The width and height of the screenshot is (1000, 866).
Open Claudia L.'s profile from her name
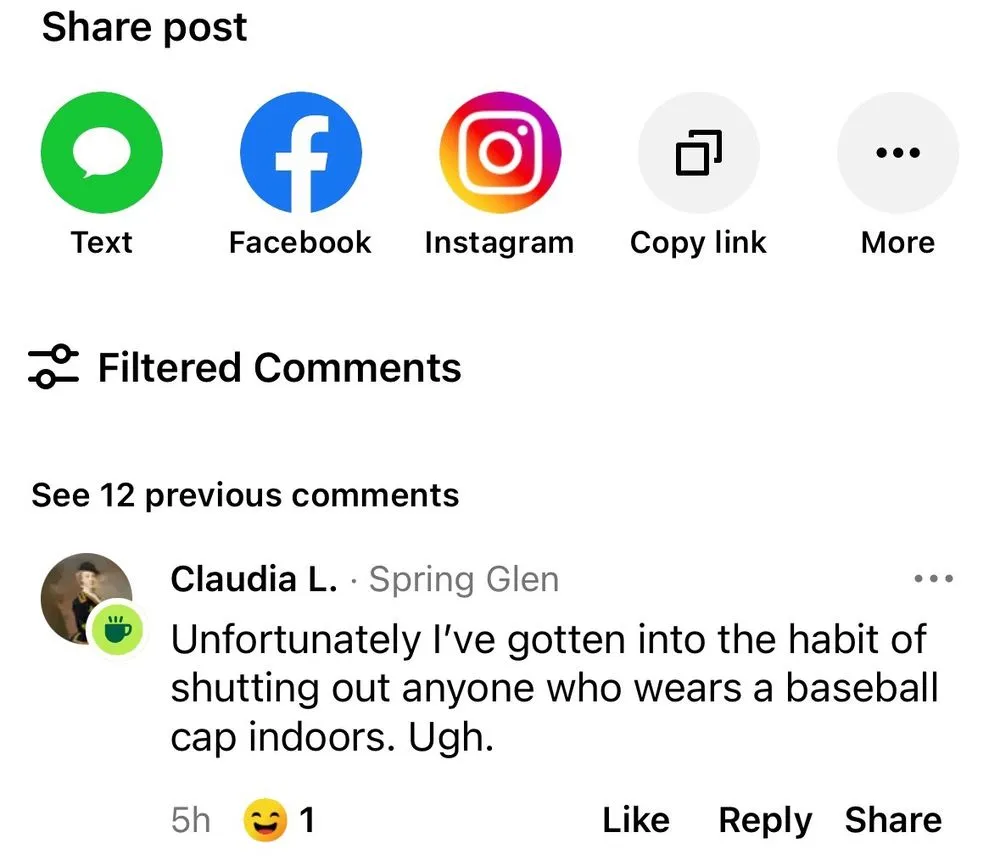coord(254,579)
